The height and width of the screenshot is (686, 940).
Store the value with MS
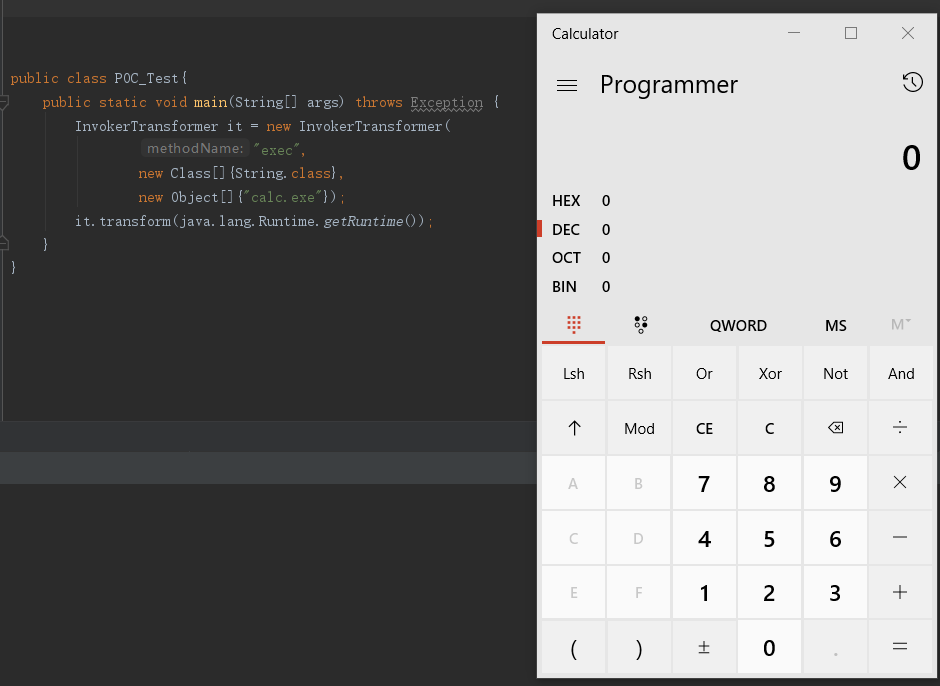(835, 326)
